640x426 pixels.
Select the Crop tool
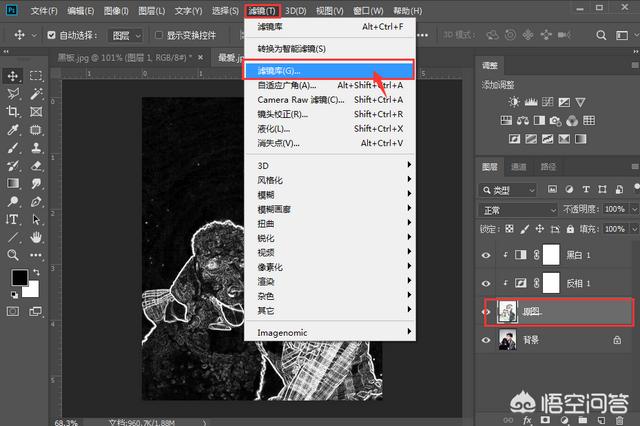pyautogui.click(x=14, y=112)
